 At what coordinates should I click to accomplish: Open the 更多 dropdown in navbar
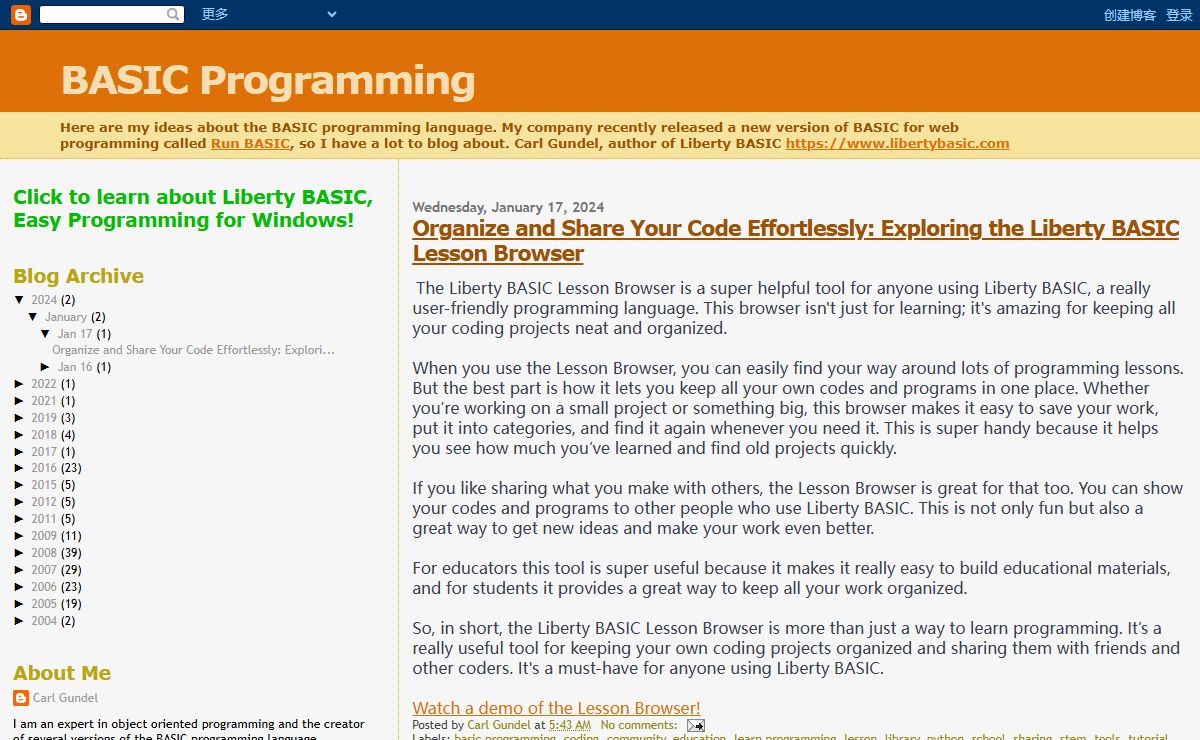tap(268, 14)
